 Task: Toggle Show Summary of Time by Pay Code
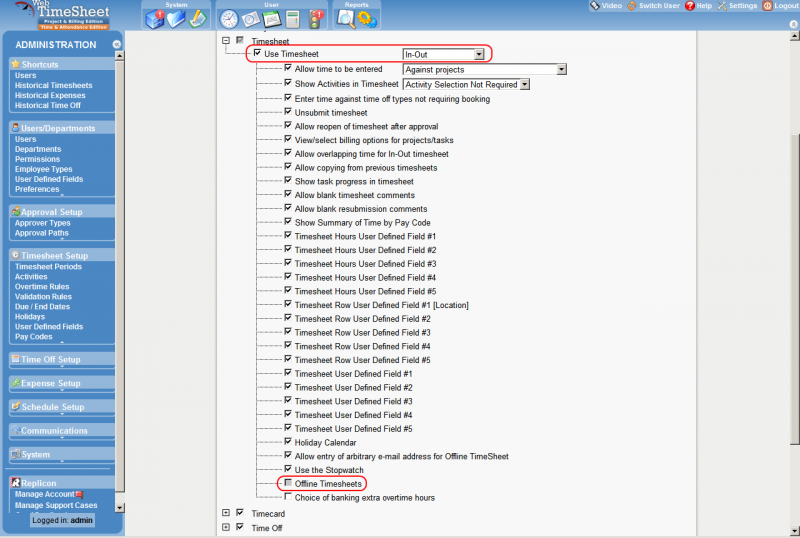[288, 222]
